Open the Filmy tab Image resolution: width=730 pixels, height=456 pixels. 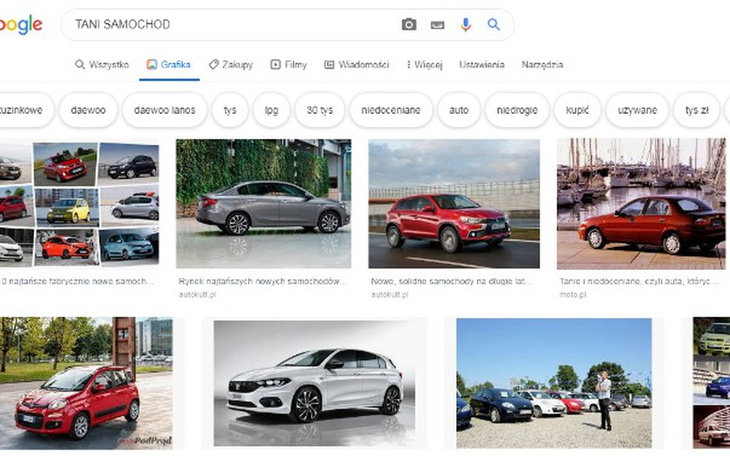289,64
